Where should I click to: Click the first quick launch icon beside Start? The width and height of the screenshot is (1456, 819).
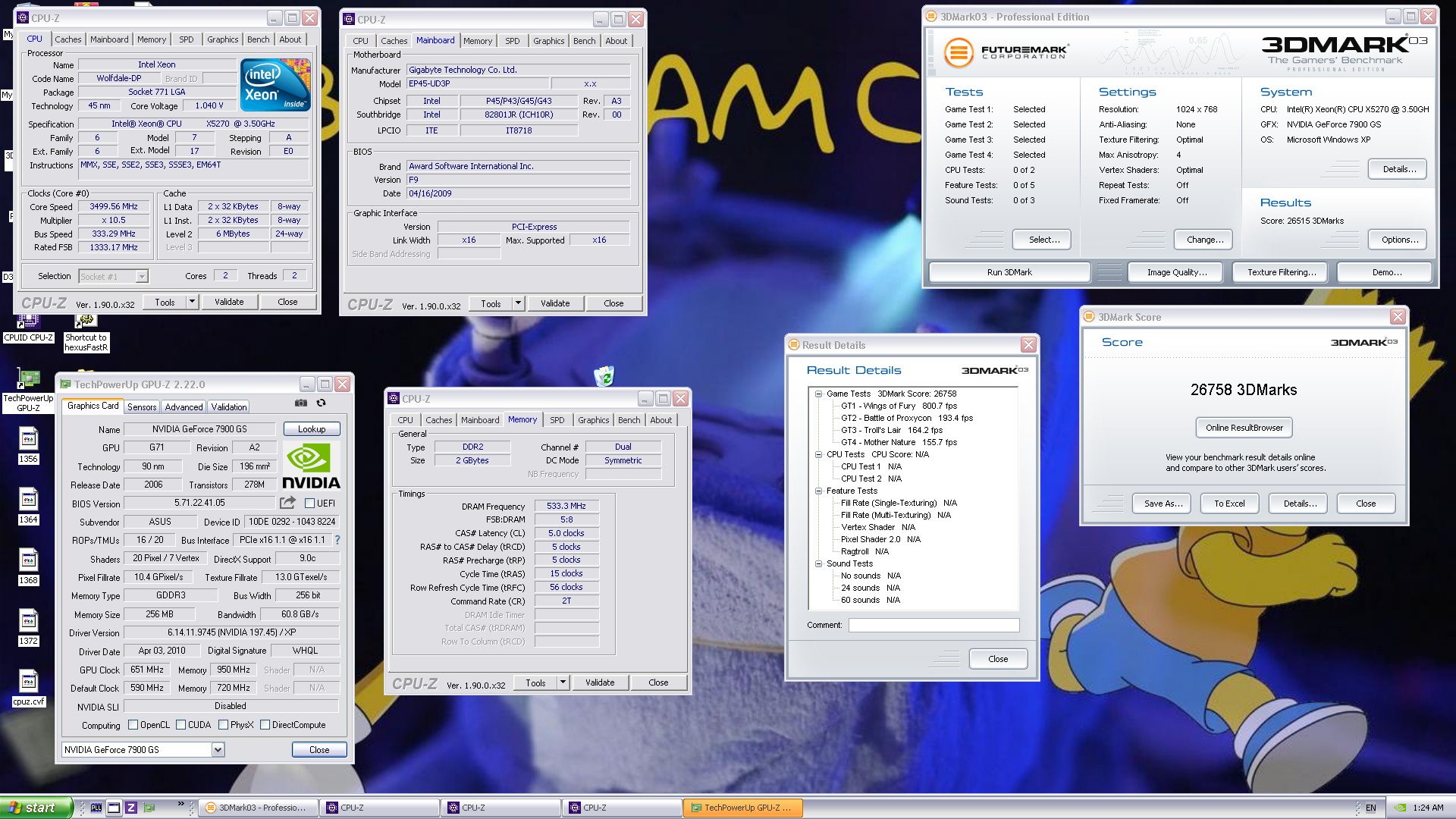tap(96, 808)
